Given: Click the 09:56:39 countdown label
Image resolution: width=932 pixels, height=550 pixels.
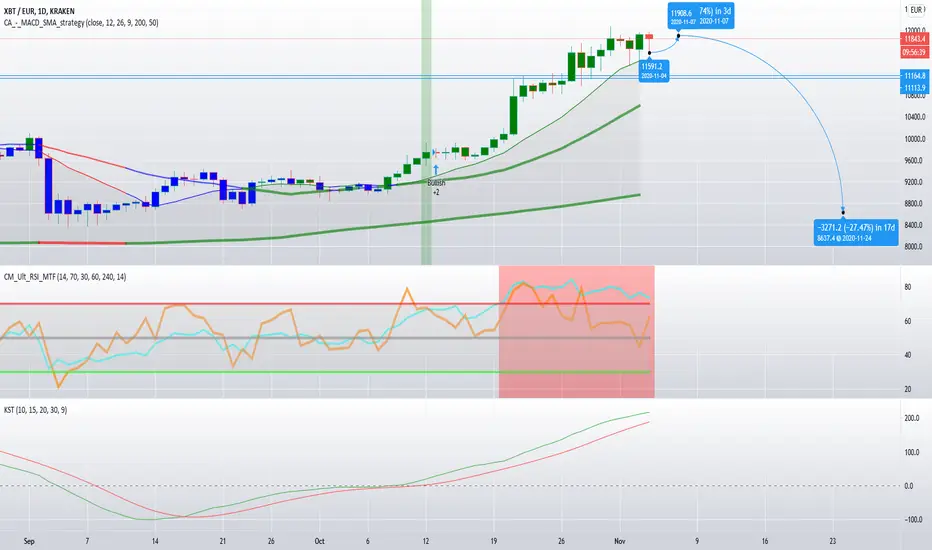Looking at the screenshot, I should [x=914, y=52].
